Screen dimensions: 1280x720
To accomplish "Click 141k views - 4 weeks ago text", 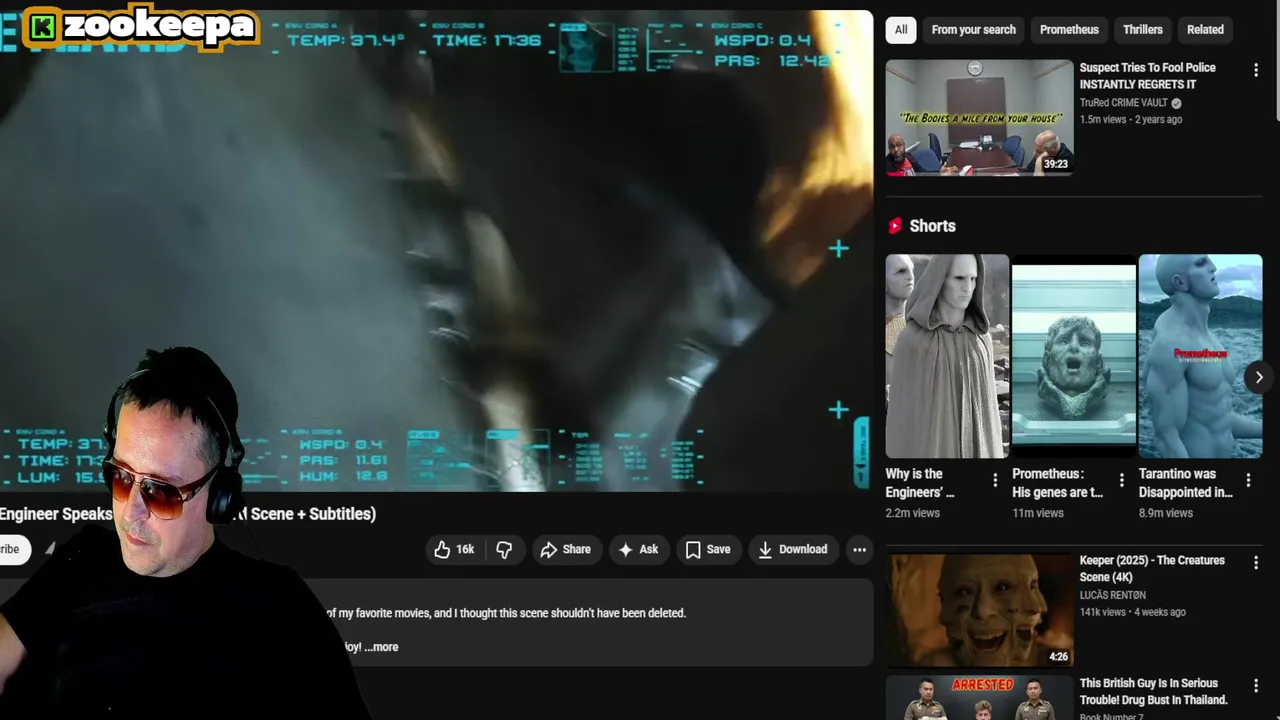I will pos(1133,612).
